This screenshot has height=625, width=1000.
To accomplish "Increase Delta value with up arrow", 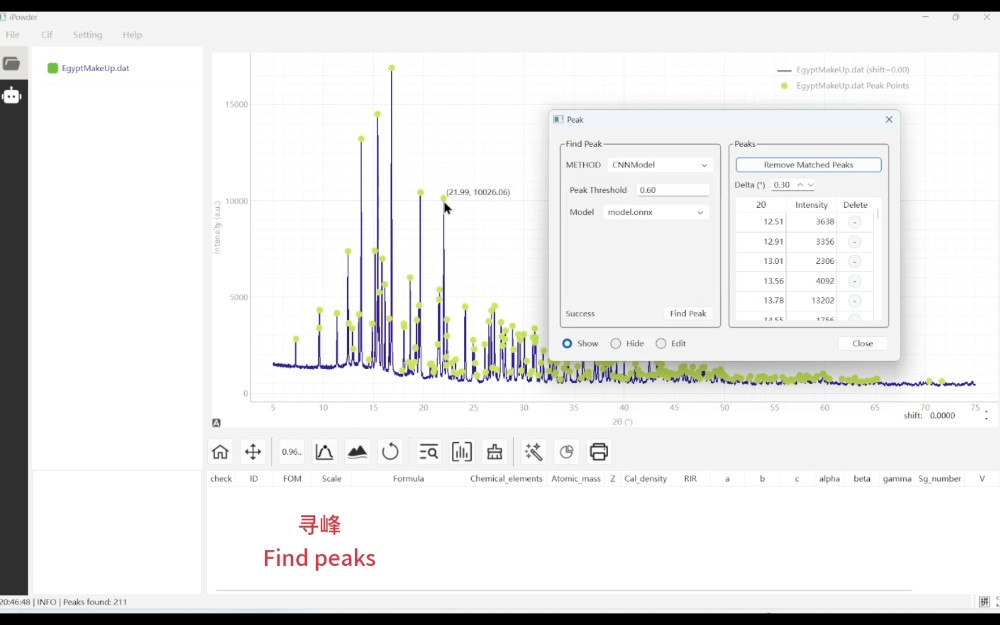I will pos(800,185).
